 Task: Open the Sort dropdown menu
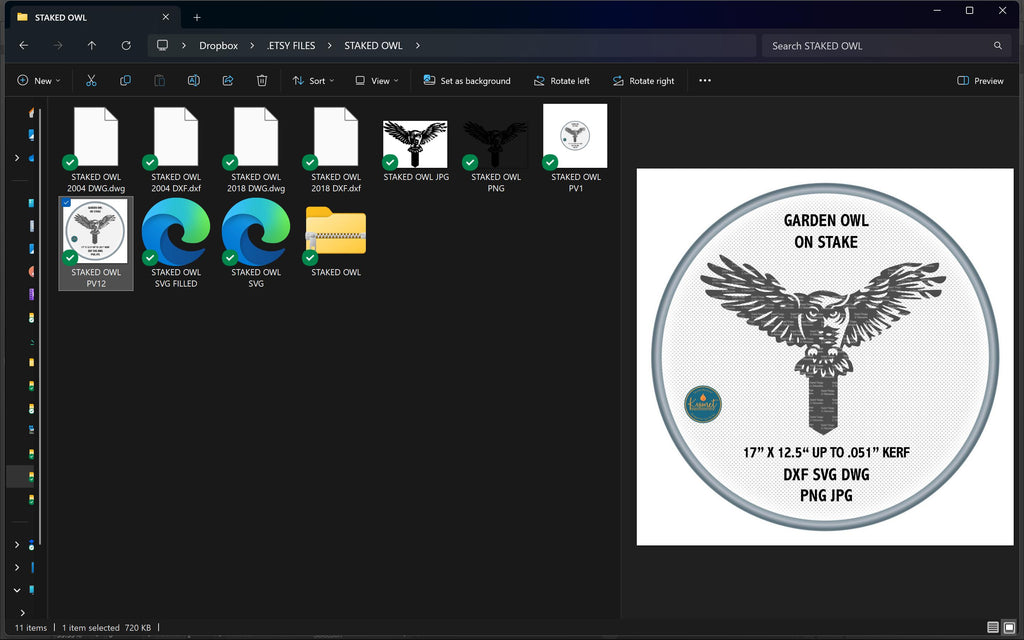click(x=313, y=81)
